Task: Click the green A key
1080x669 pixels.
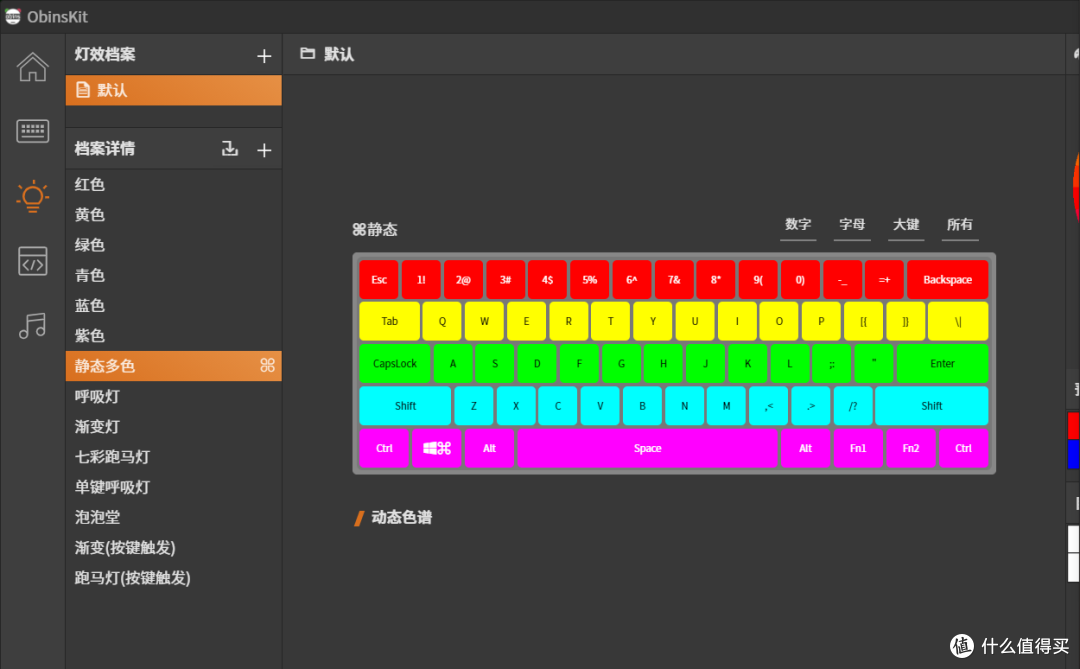Action: (453, 363)
